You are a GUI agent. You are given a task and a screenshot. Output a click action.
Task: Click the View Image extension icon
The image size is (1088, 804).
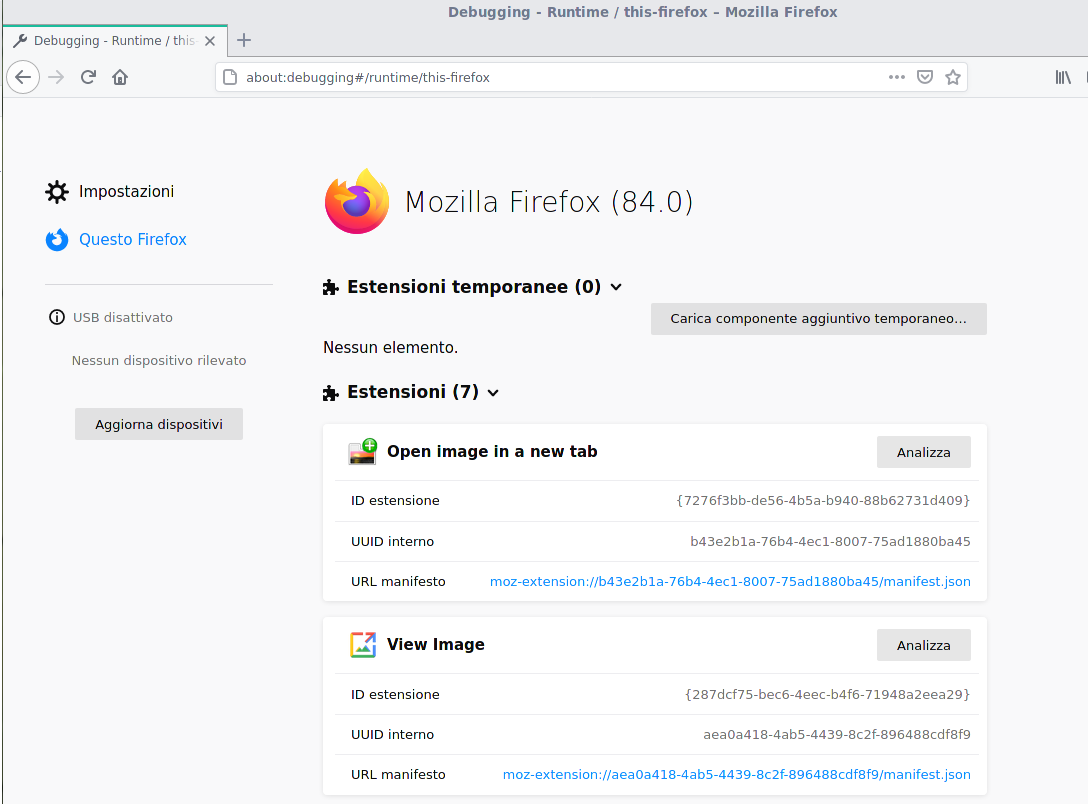click(362, 644)
